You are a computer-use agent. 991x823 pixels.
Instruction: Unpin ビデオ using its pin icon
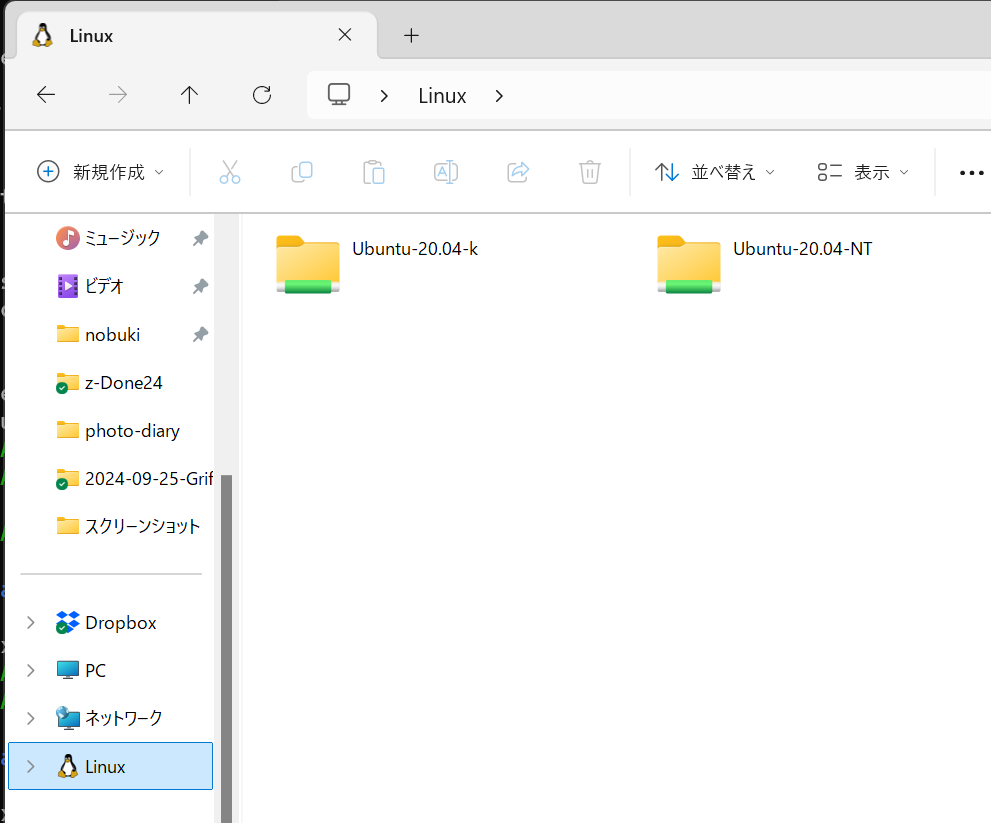click(200, 286)
